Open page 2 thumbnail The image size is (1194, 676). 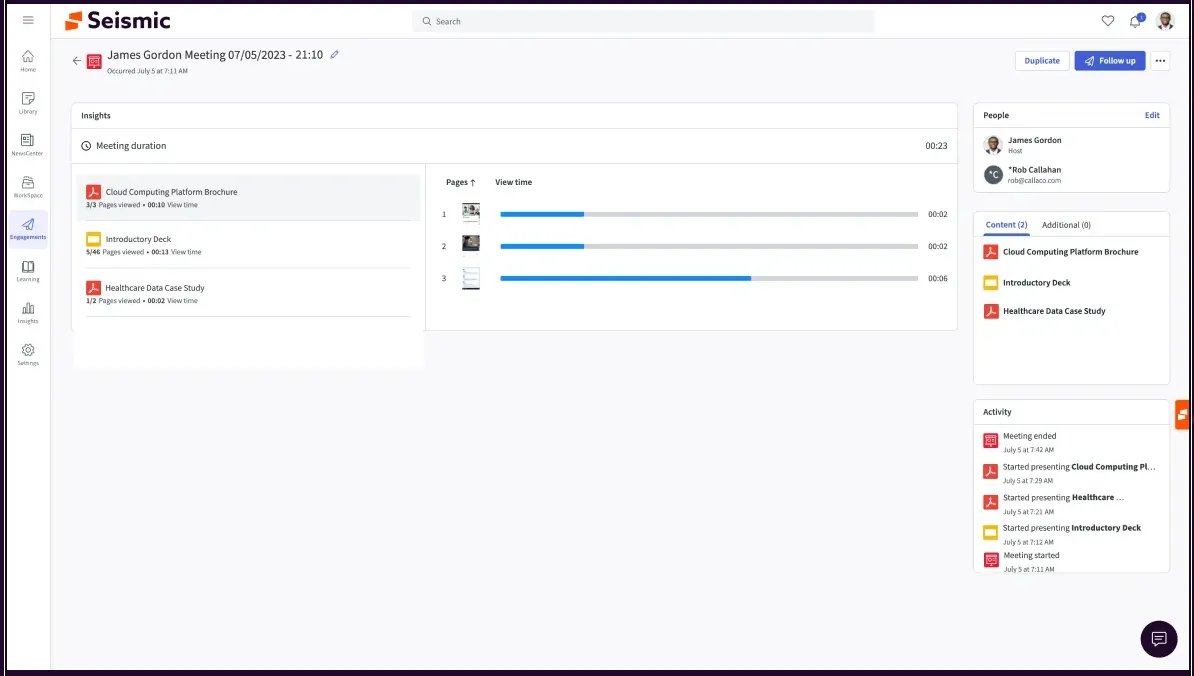click(471, 245)
